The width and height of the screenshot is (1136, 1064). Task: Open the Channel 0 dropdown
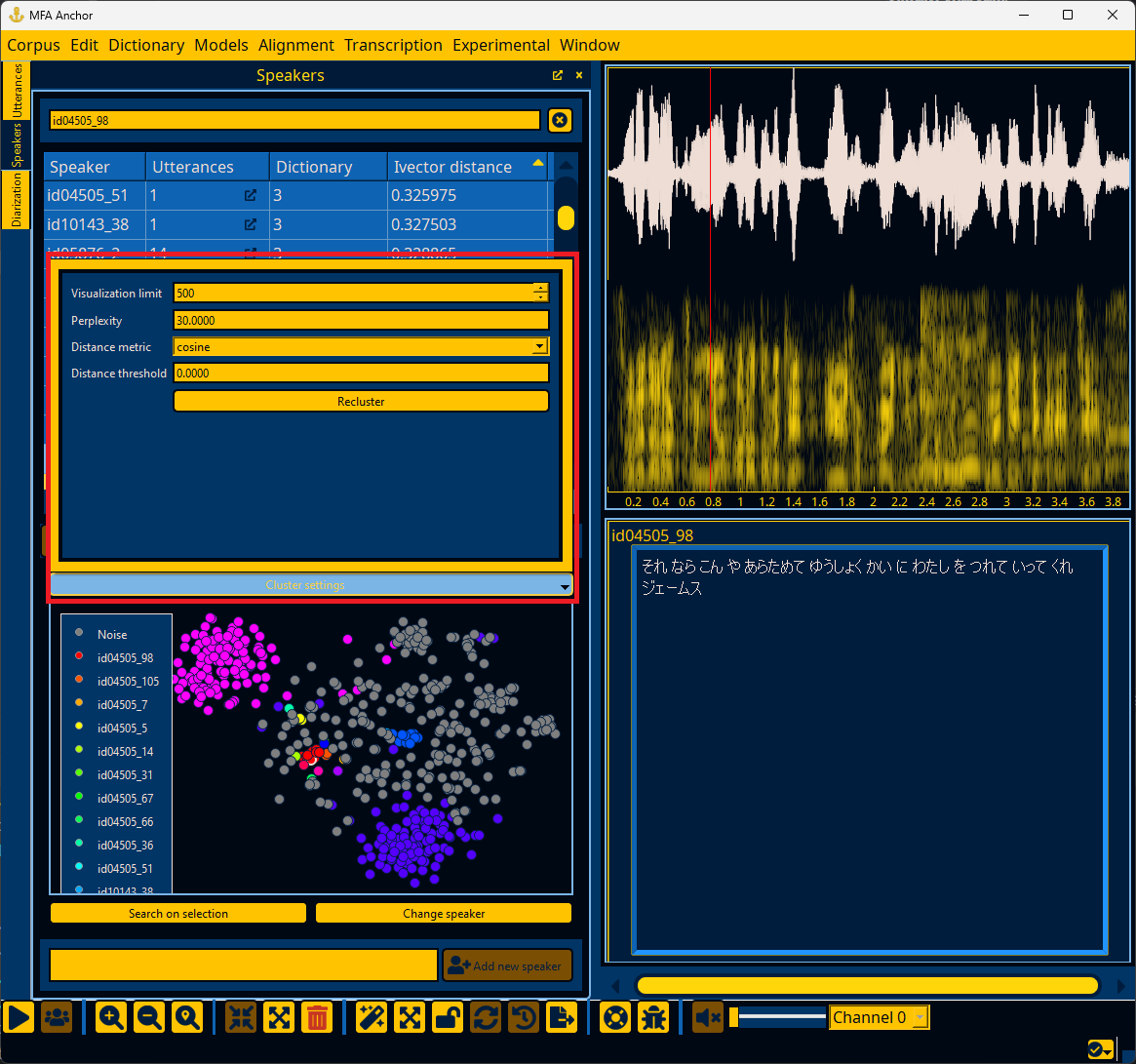click(x=879, y=1017)
